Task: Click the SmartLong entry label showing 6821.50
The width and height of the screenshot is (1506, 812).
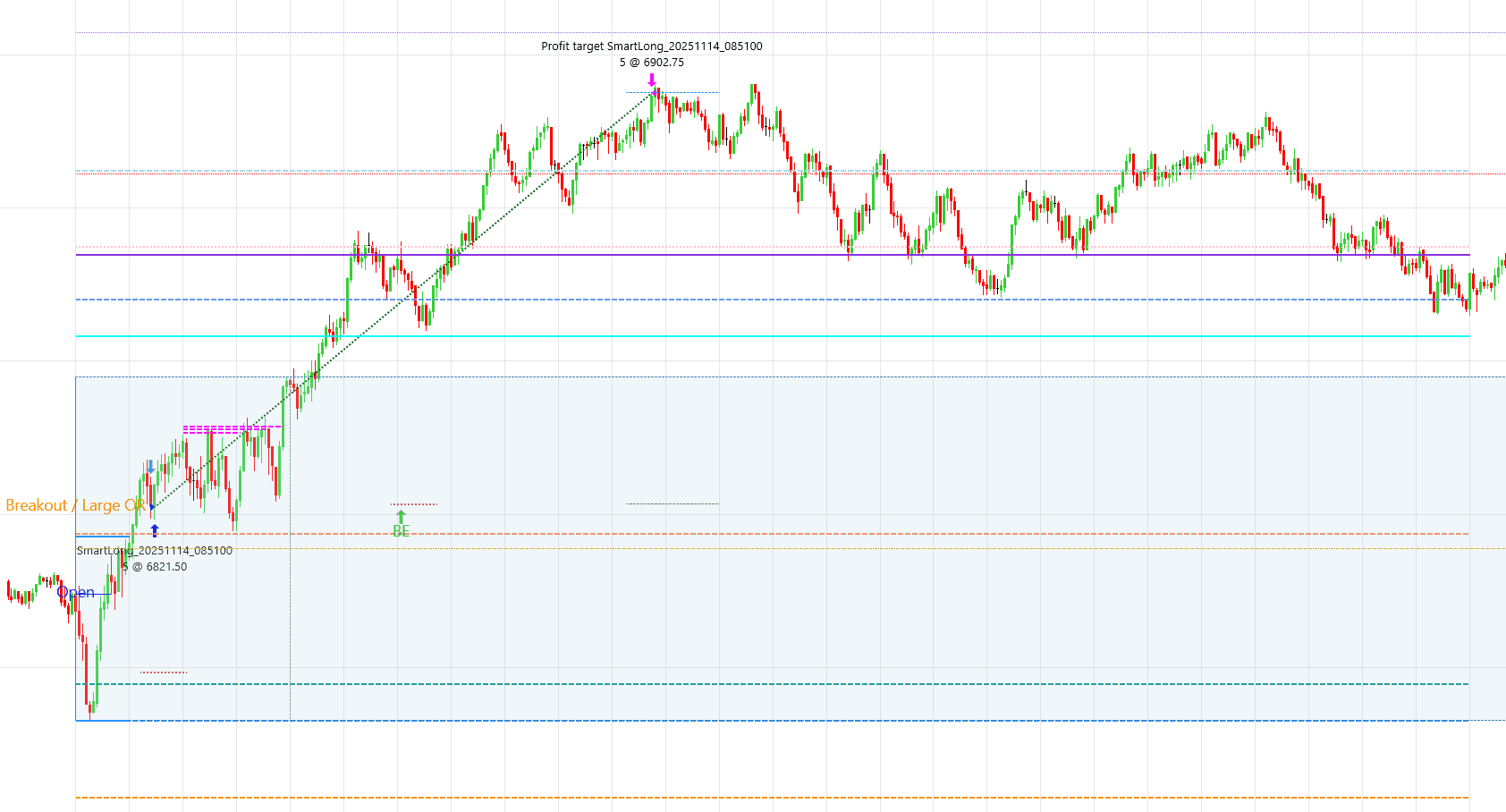Action: (153, 558)
